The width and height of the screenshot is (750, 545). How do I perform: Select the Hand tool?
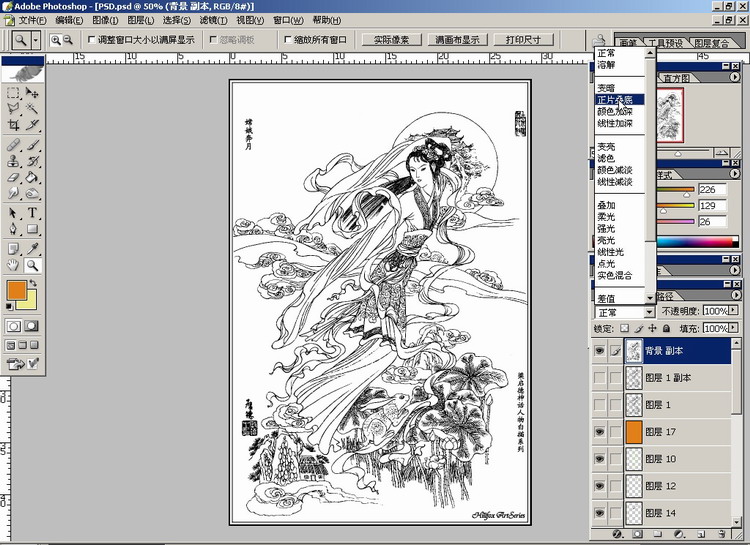coord(13,265)
